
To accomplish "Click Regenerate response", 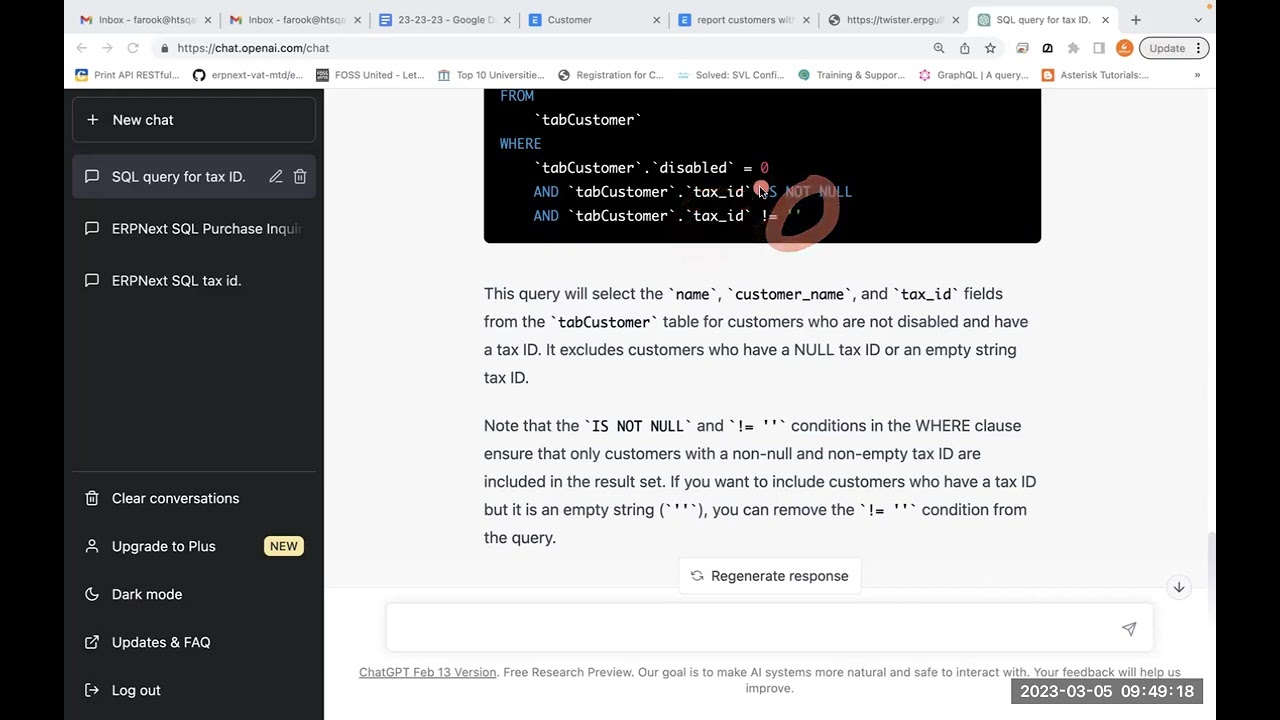I will coord(770,576).
